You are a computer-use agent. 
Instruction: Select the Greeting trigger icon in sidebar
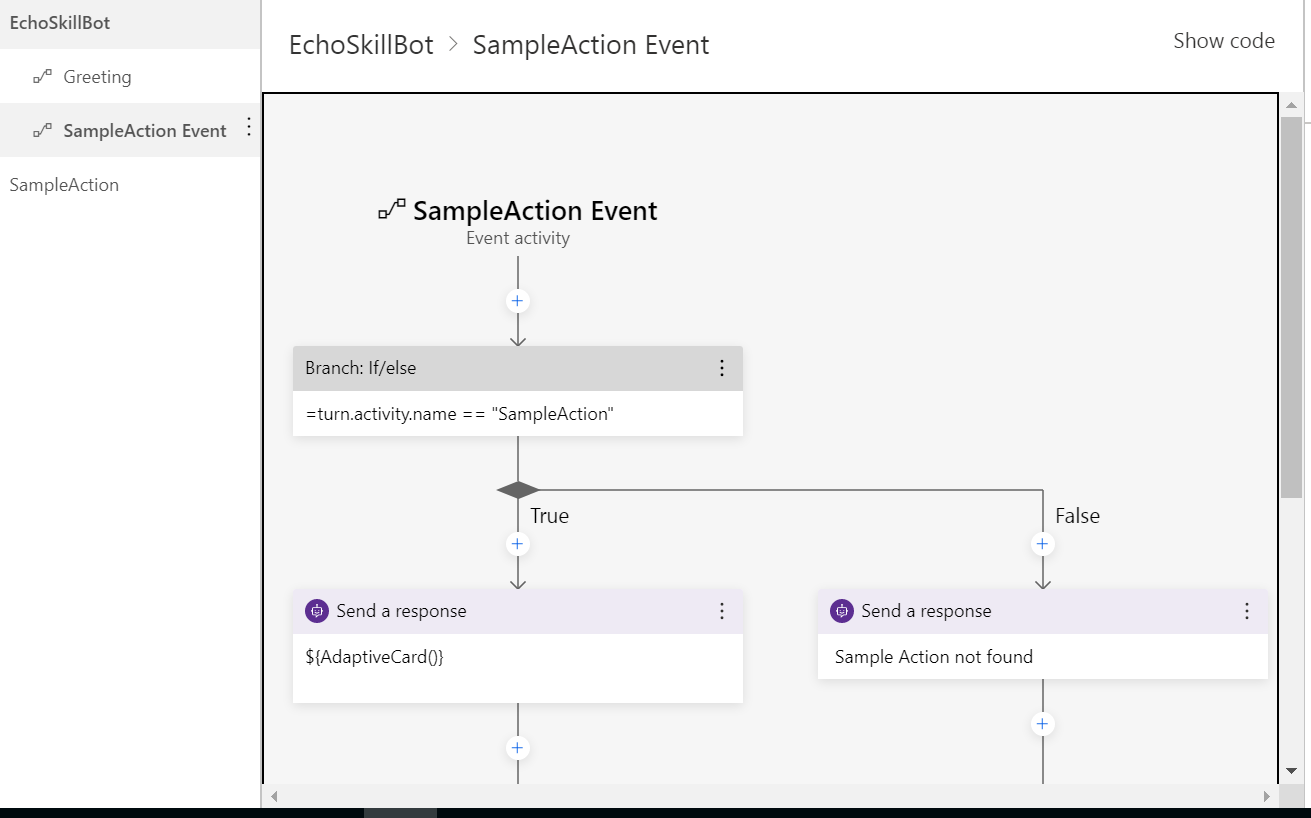tap(43, 76)
